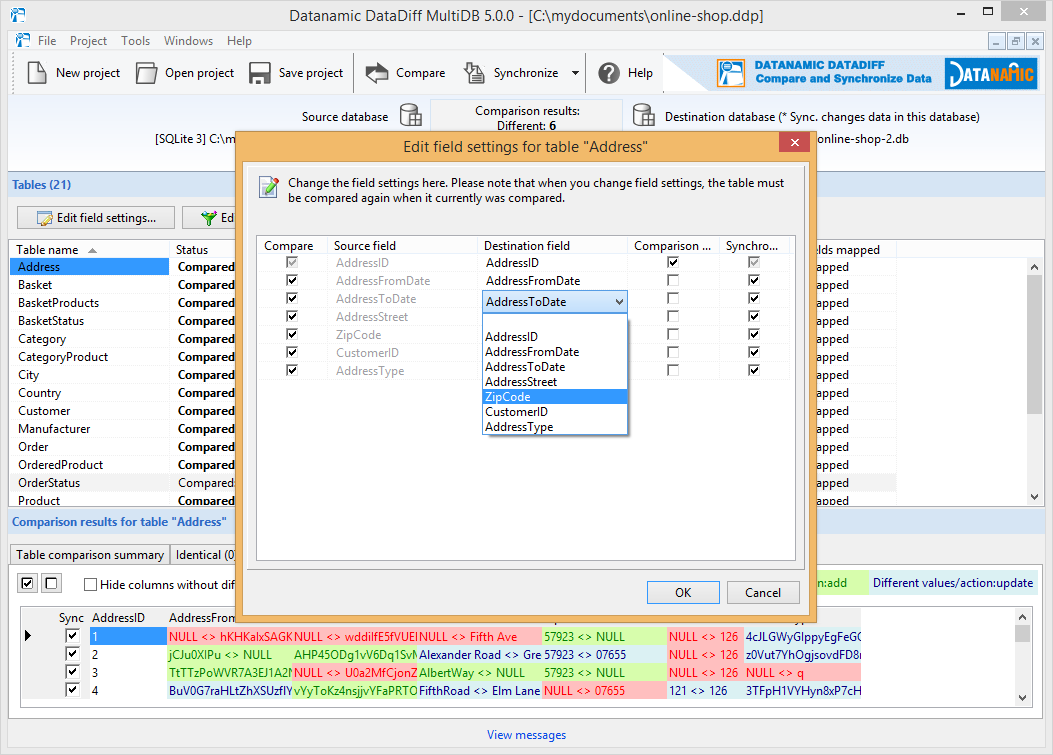Click the row indicator arrow for row 1

click(28, 635)
